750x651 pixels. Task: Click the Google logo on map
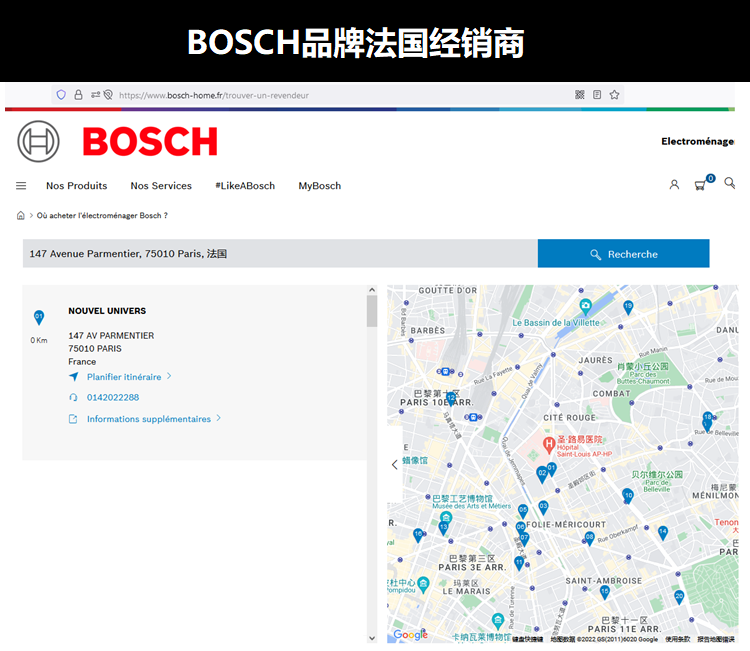(410, 635)
